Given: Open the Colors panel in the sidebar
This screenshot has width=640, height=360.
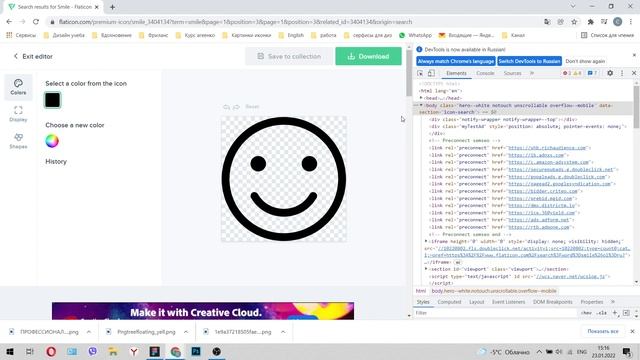Looking at the screenshot, I should (18, 87).
